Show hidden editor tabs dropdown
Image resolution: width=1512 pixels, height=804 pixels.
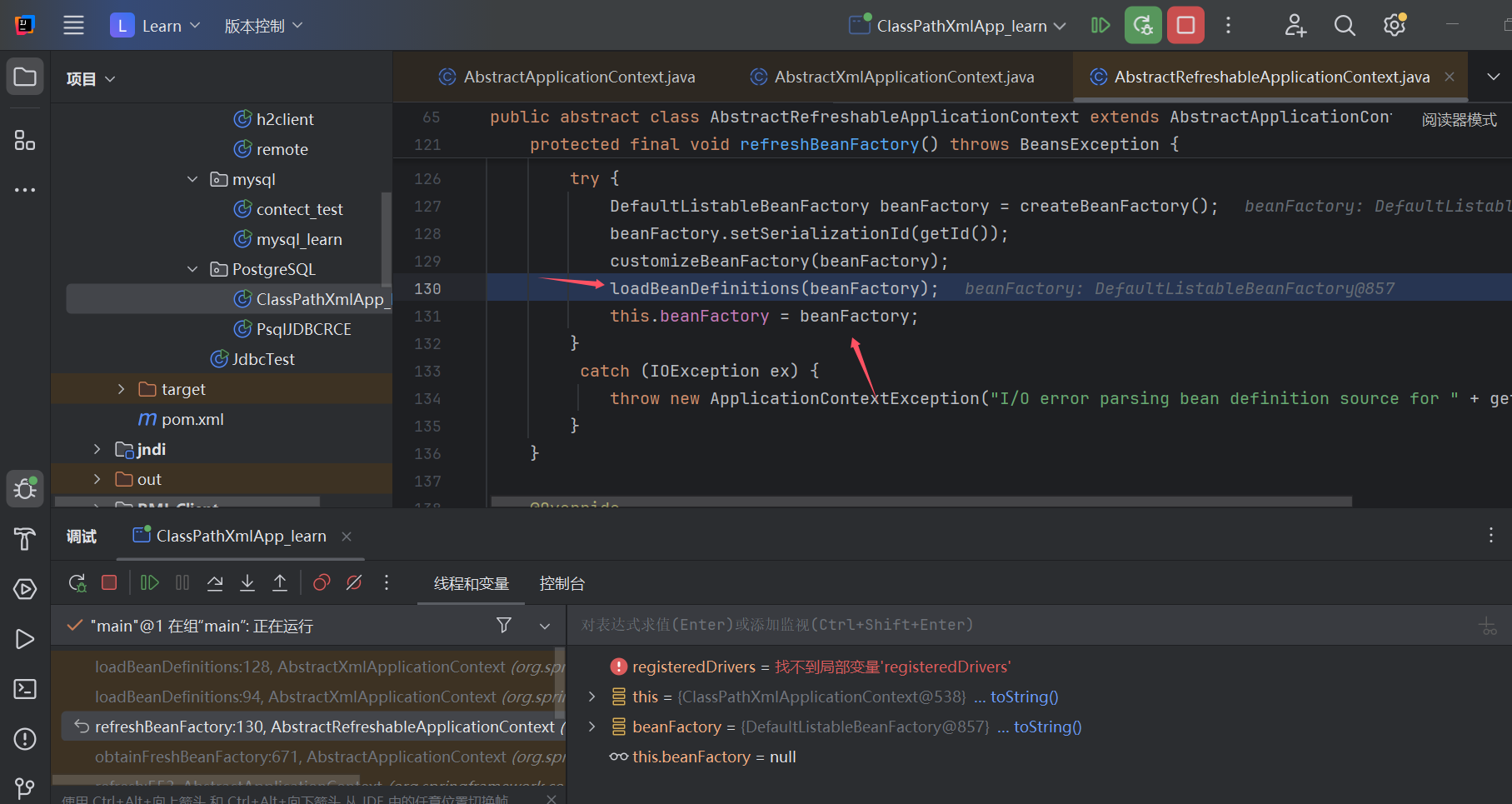tap(1494, 77)
